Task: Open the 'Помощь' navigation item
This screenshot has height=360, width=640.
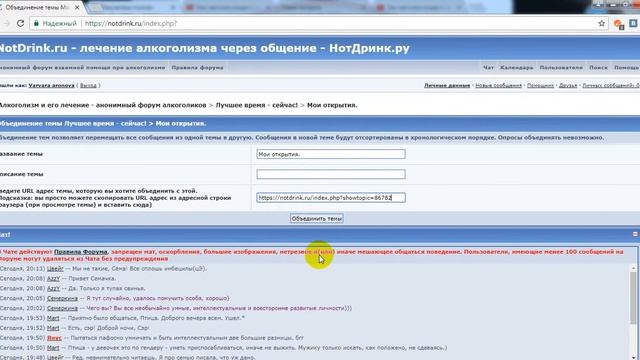Action: coord(627,67)
